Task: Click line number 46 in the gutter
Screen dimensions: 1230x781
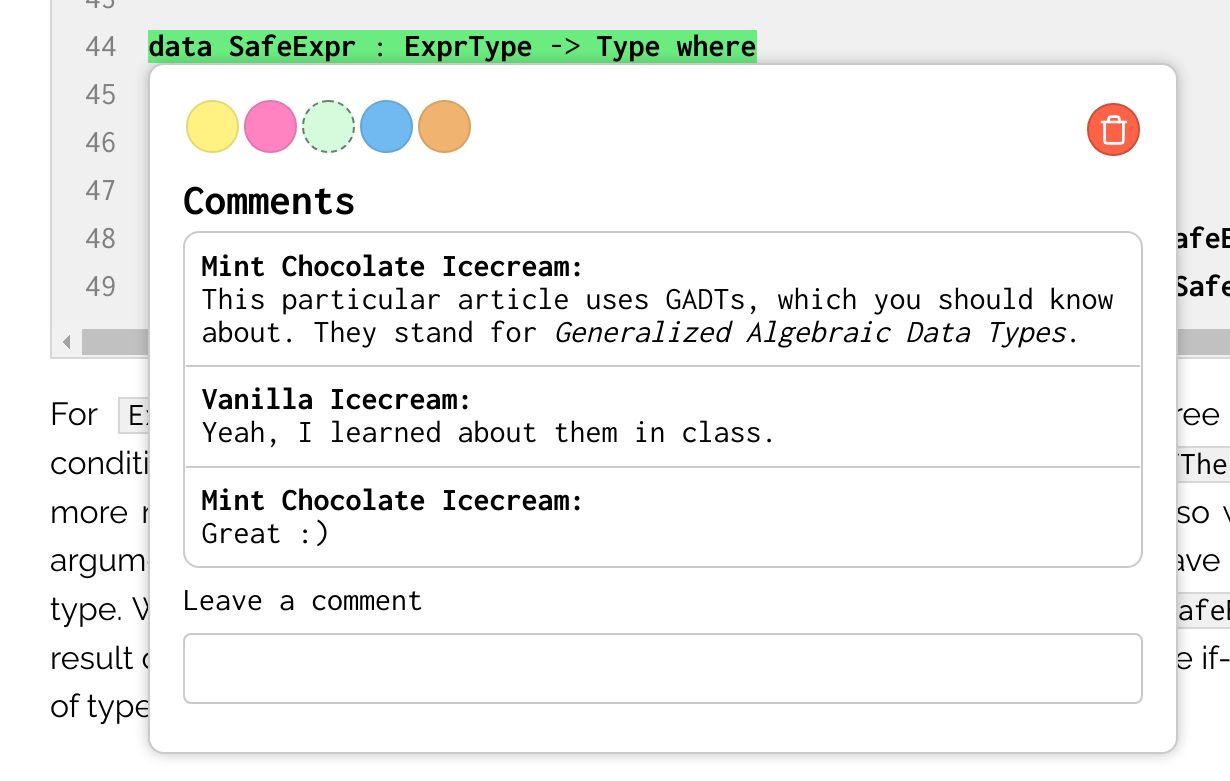Action: pos(100,143)
